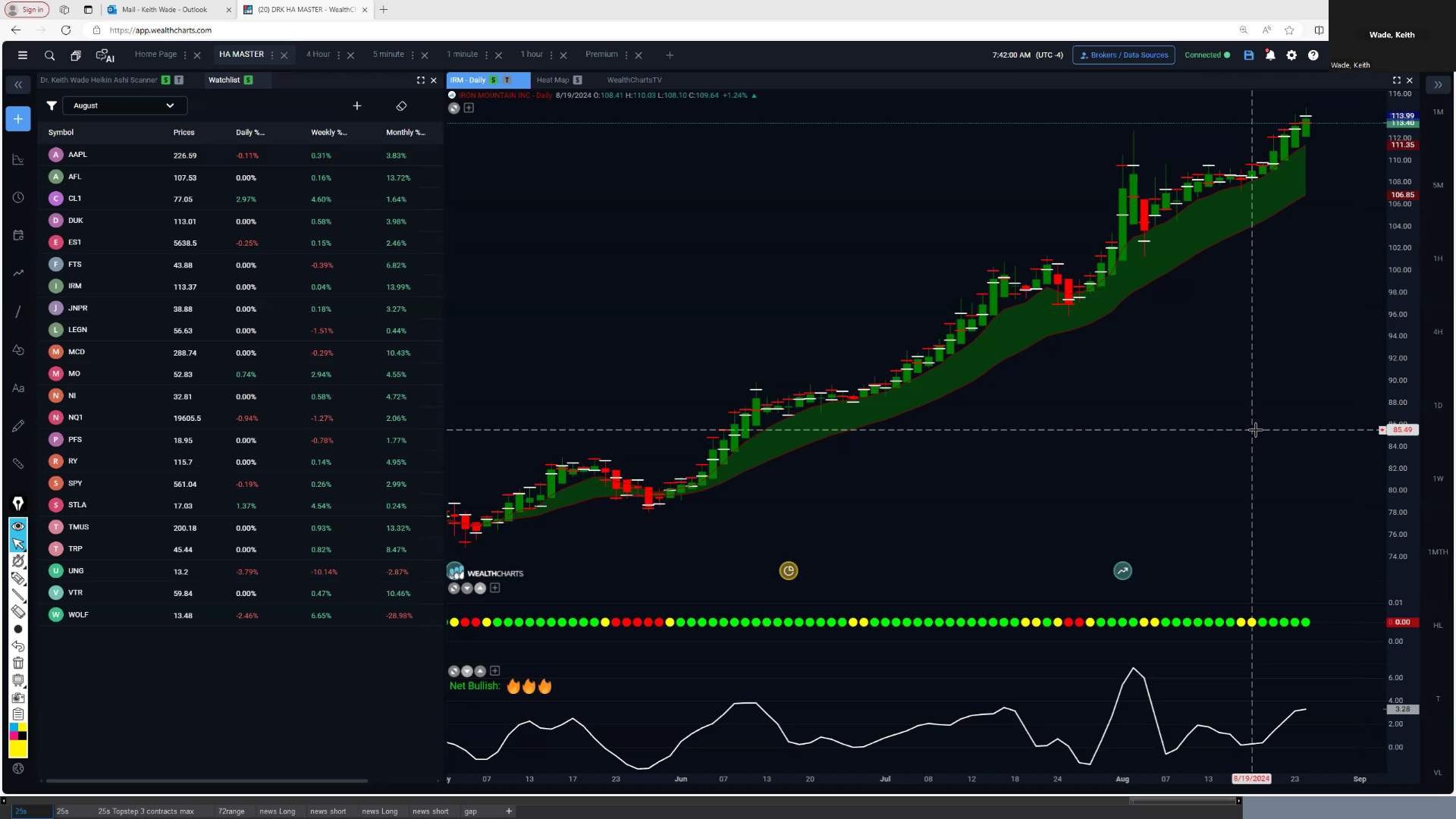Screen dimensions: 1456x819
Task: Click the watchlist filter funnel icon
Action: [52, 106]
